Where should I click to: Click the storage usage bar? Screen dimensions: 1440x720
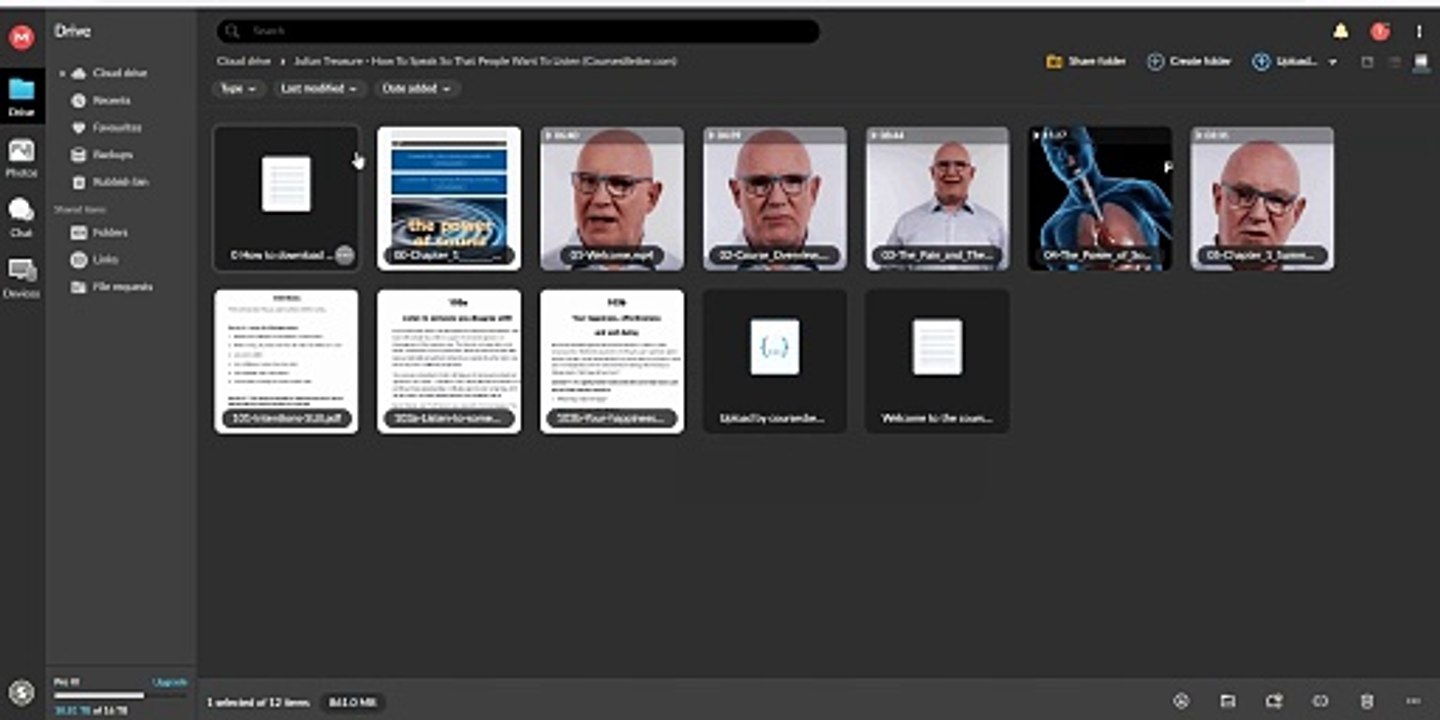pyautogui.click(x=120, y=696)
